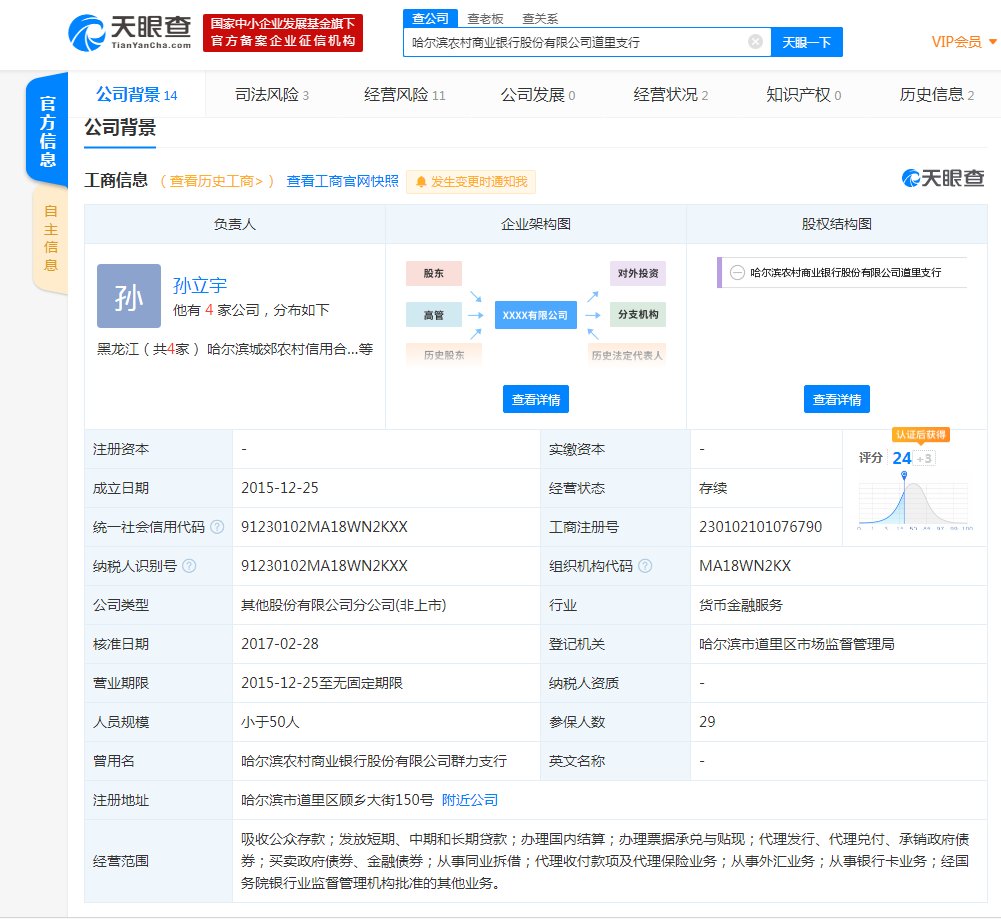Open the 经营风险 tab

click(405, 95)
